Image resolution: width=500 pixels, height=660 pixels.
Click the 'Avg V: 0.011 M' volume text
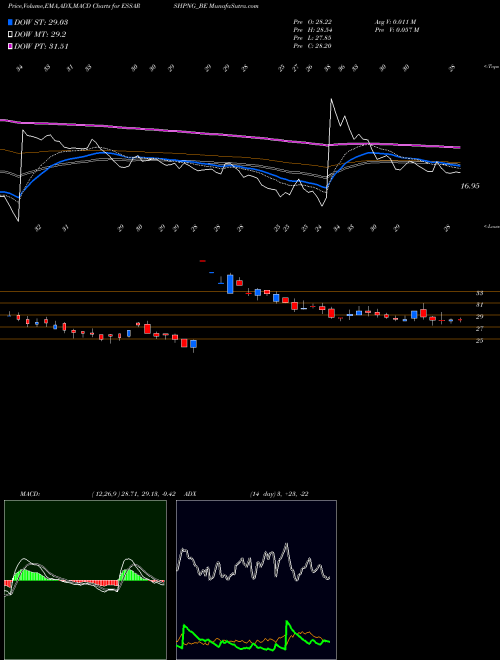395,22
